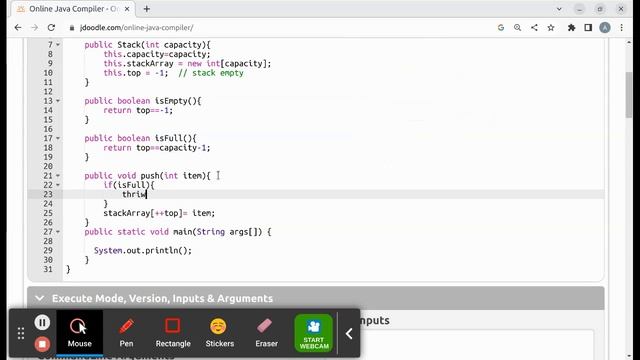The image size is (640, 360).
Task: Click 'this.capacity=capacity;' on line 8
Action: click(157, 54)
